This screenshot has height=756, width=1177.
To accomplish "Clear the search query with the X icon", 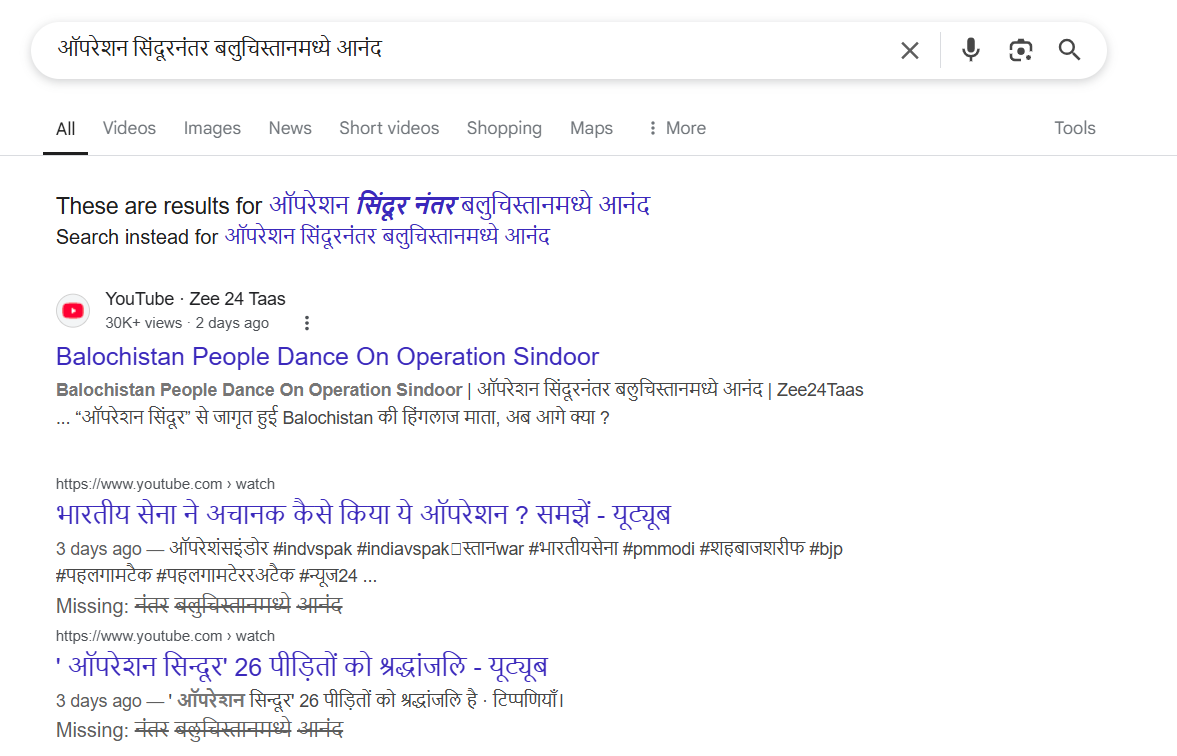I will (x=909, y=49).
